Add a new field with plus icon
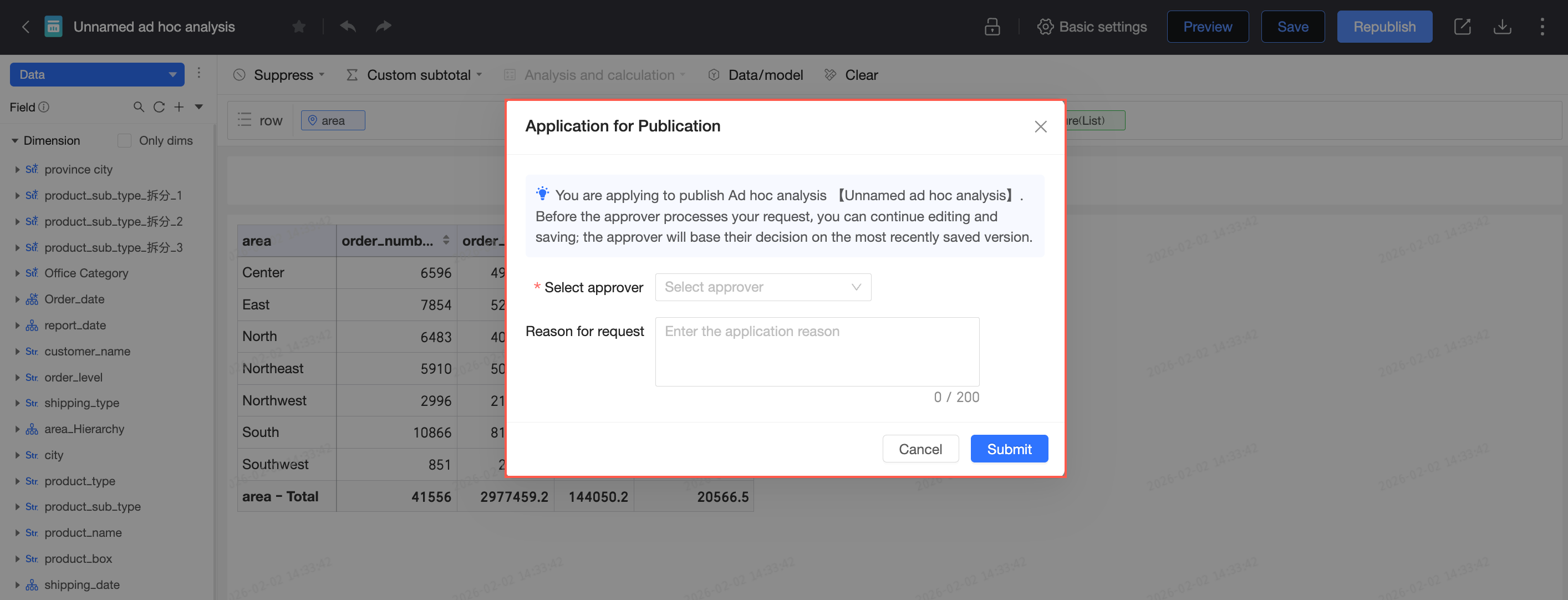The image size is (1568, 600). pyautogui.click(x=179, y=107)
